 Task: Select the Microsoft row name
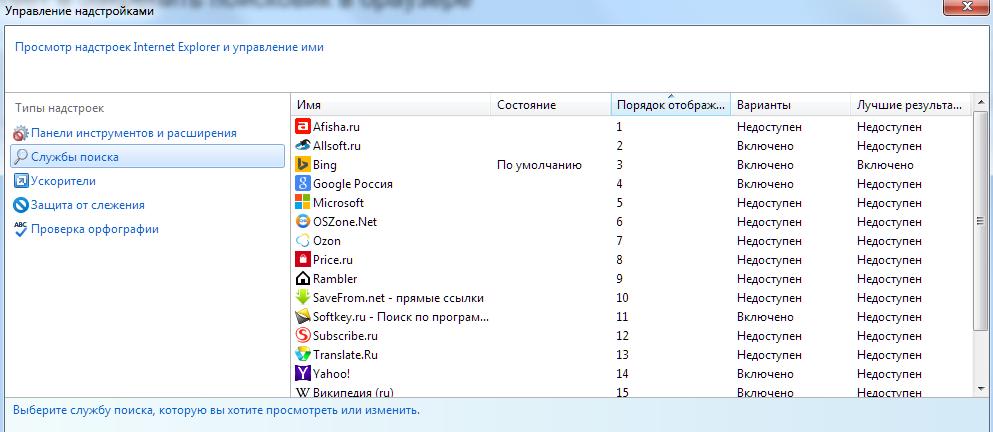coord(338,203)
